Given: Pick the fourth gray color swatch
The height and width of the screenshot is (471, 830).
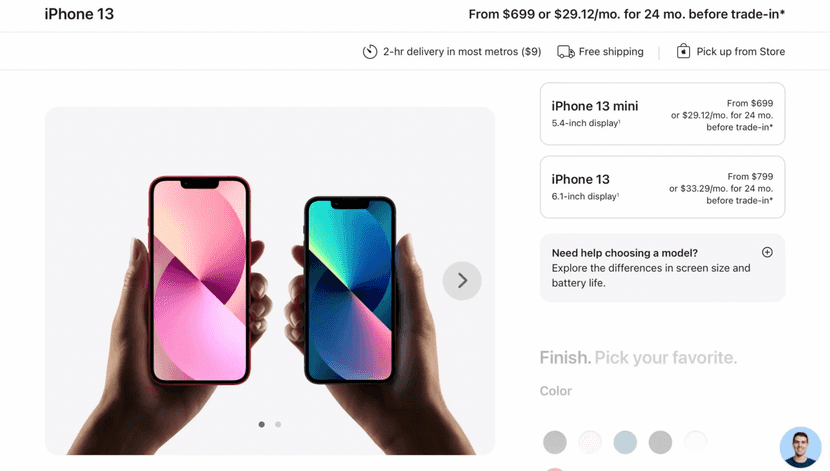Looking at the screenshot, I should [x=660, y=442].
